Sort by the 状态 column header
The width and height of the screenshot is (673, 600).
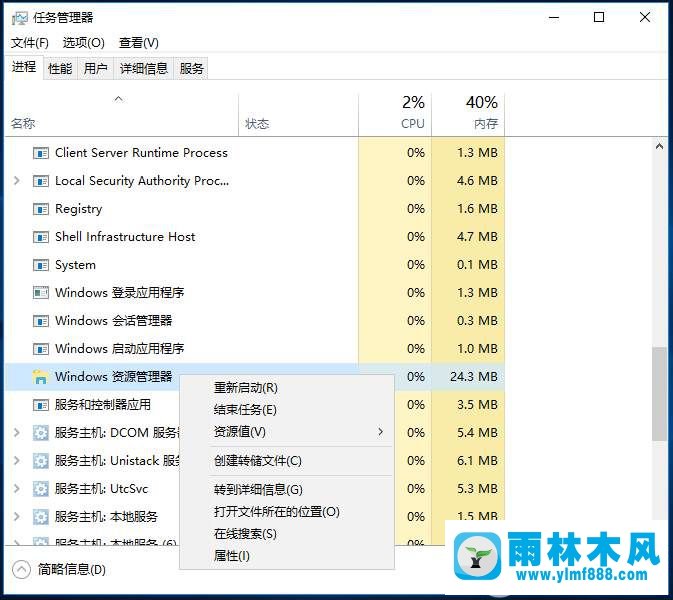pos(298,115)
